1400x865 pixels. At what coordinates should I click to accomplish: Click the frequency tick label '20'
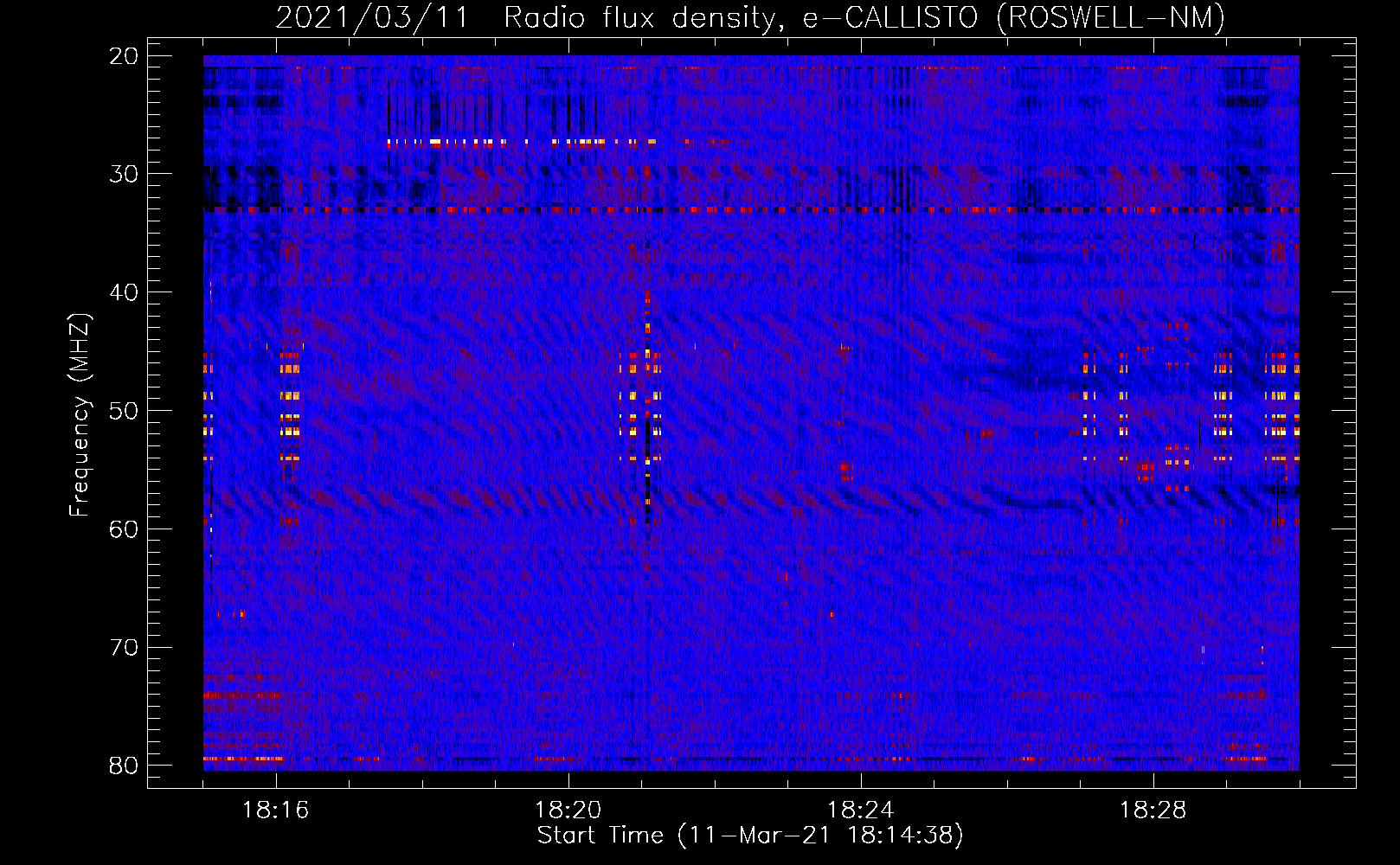(x=124, y=56)
